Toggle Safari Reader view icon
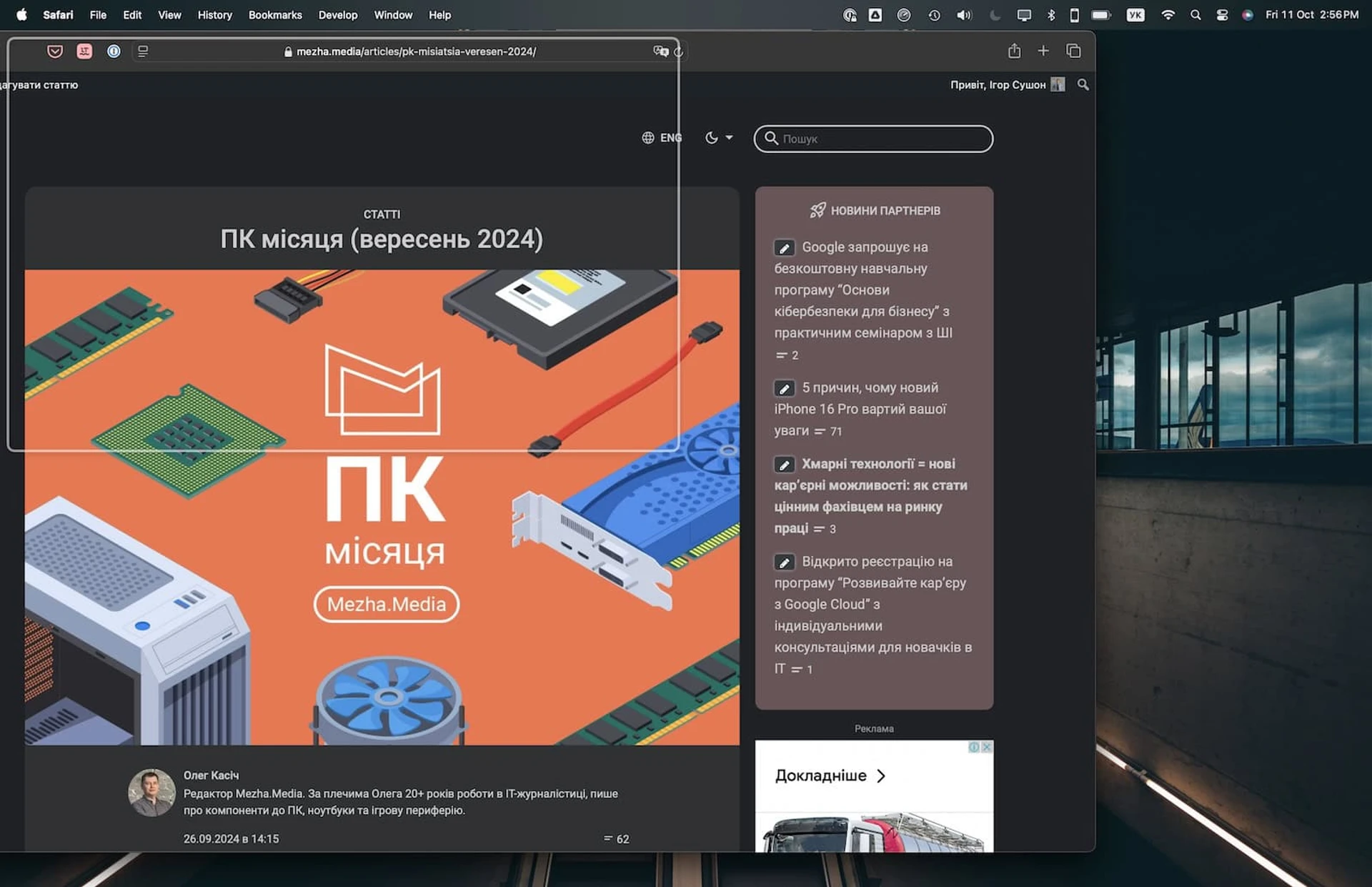The image size is (1372, 887). pyautogui.click(x=143, y=51)
